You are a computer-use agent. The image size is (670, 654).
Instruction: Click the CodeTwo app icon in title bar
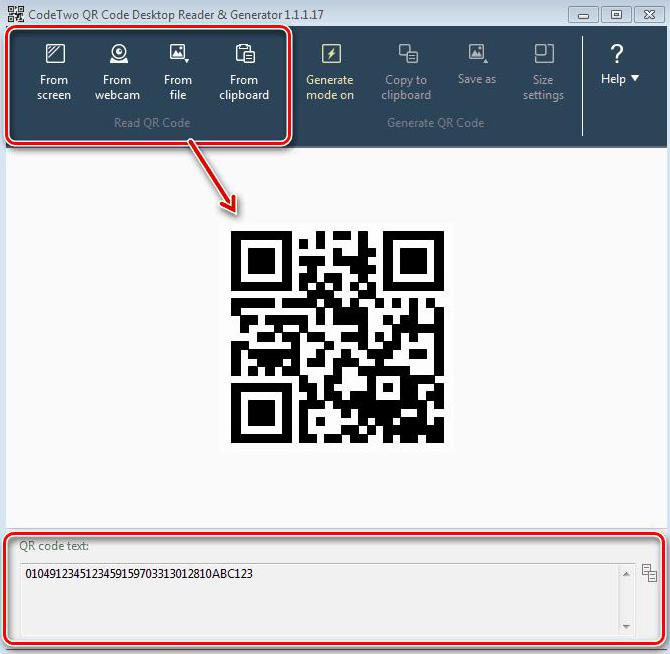(16, 14)
